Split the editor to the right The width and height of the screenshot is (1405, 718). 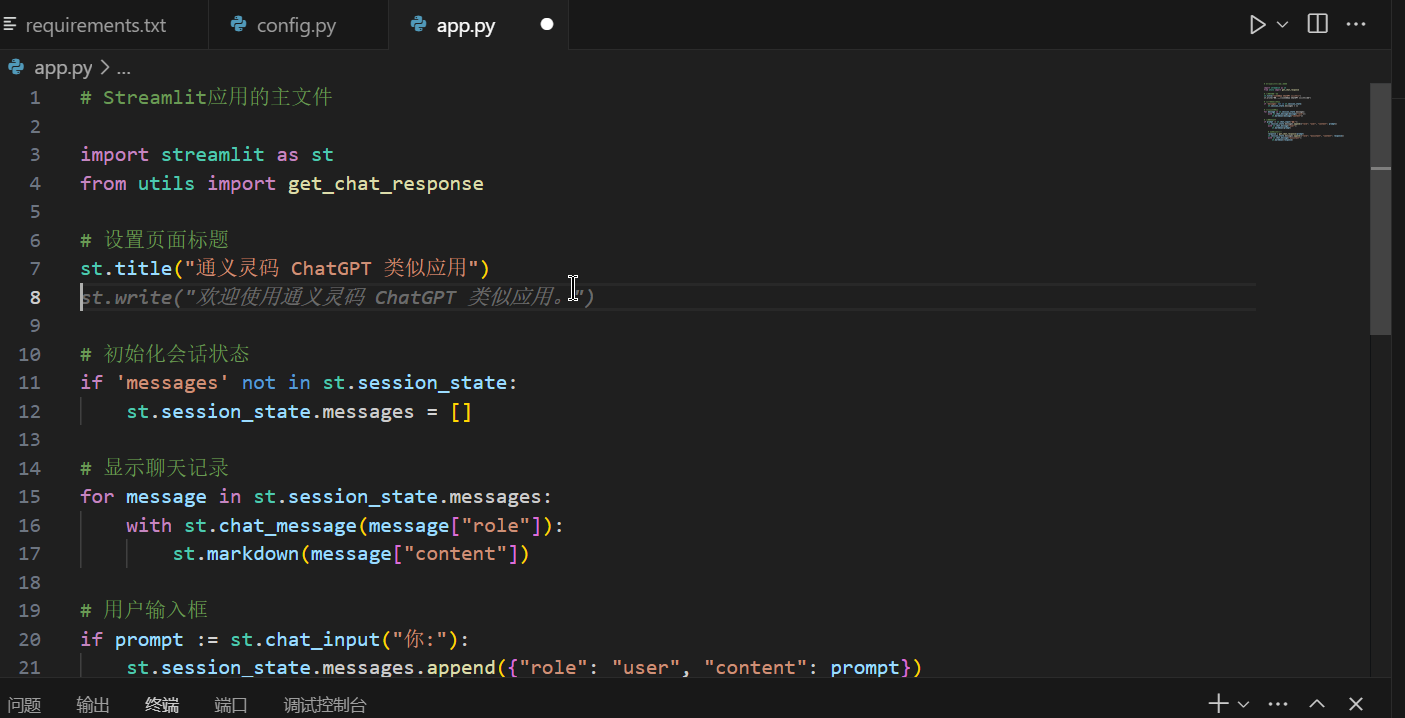coord(1318,25)
